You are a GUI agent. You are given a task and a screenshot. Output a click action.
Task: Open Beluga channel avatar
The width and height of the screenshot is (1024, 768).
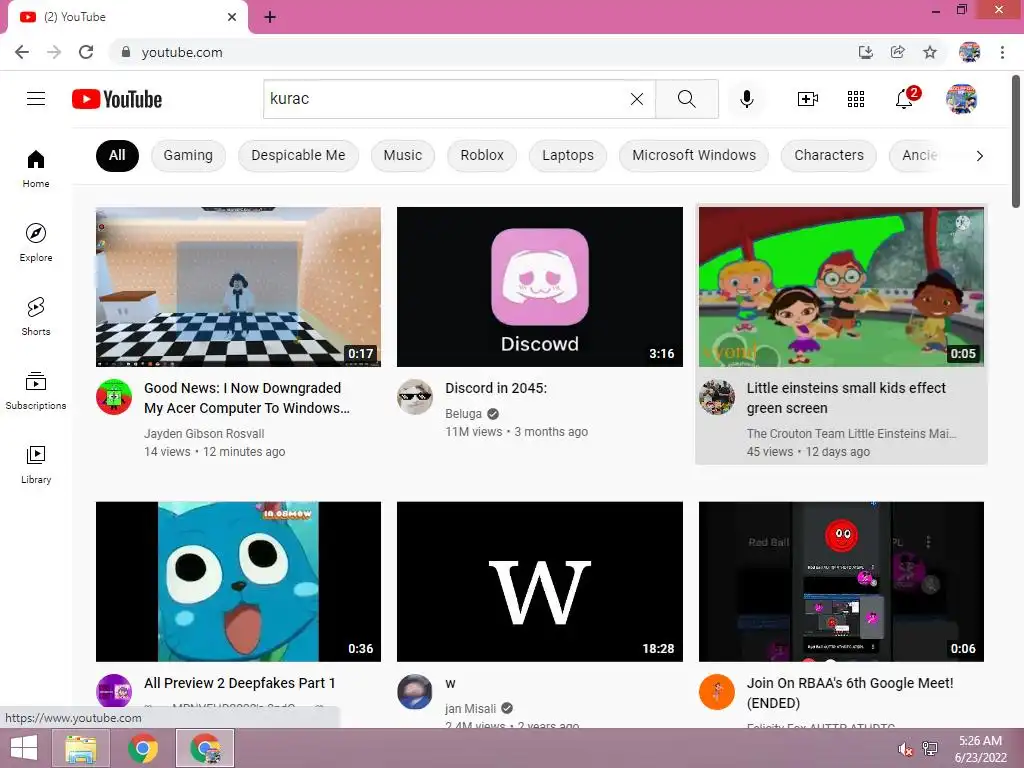[415, 397]
